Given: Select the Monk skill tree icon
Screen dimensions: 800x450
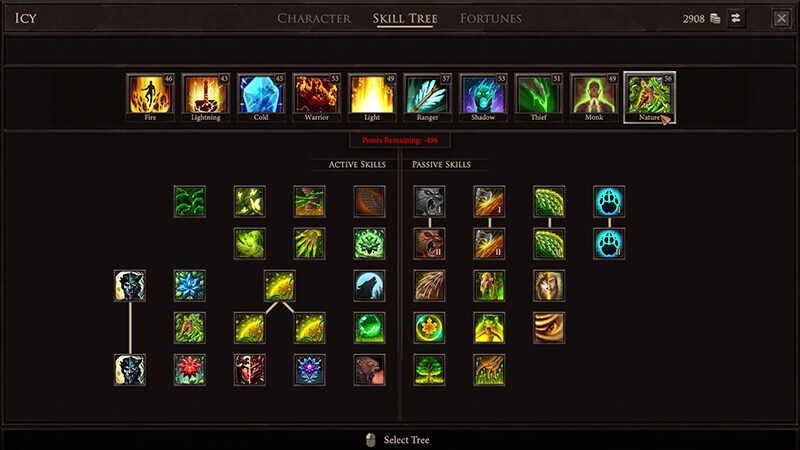Looking at the screenshot, I should click(x=594, y=97).
